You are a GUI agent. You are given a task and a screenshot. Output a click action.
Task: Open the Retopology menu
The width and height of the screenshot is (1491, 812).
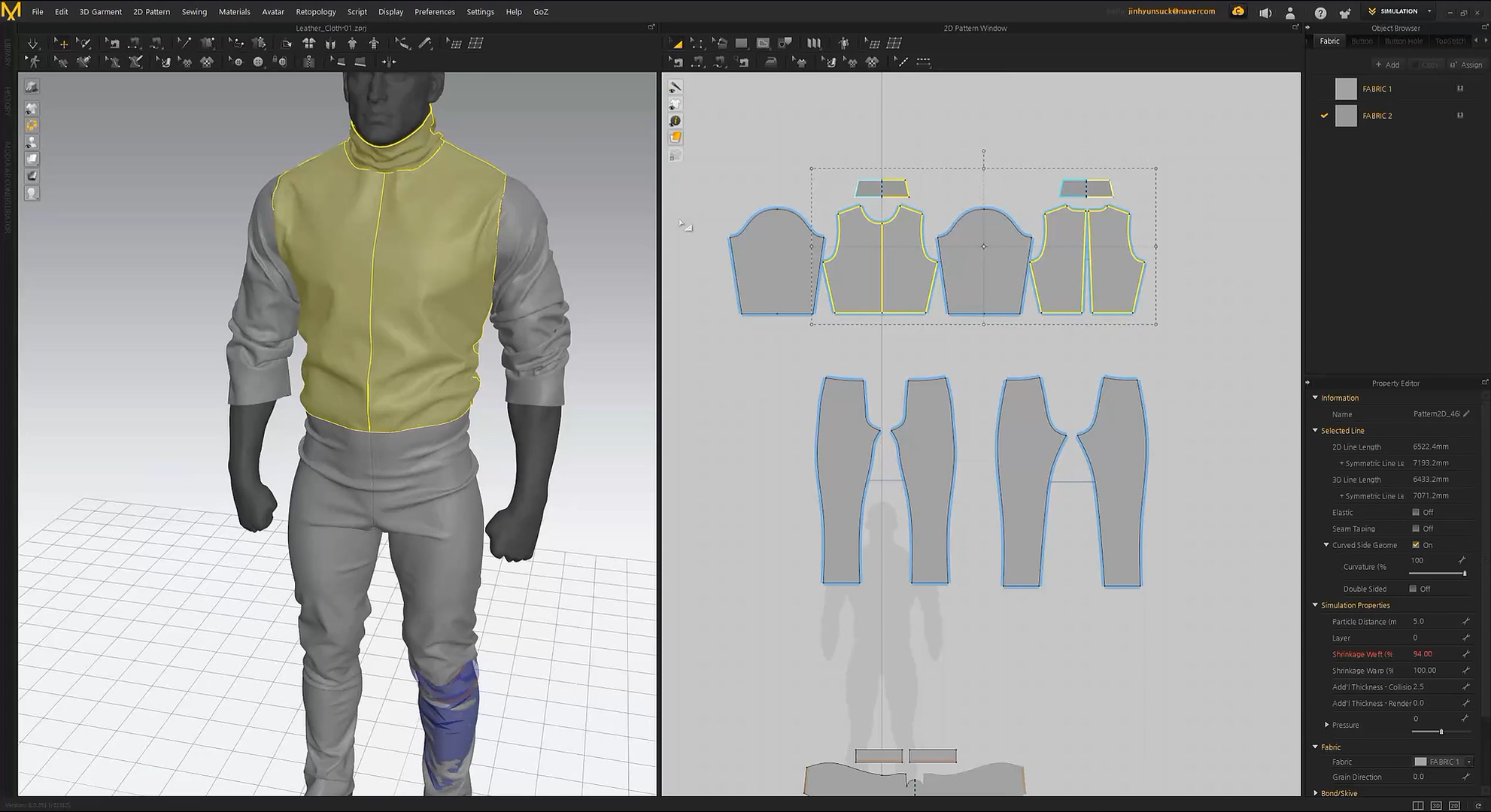coord(315,12)
